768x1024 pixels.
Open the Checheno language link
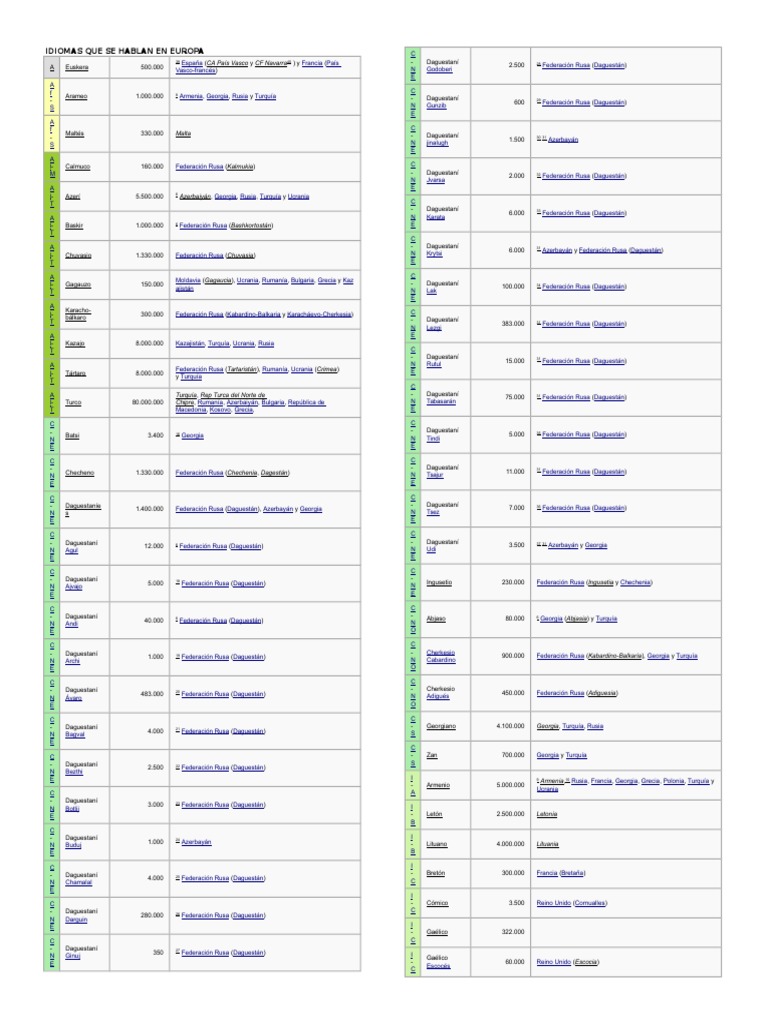click(x=80, y=473)
